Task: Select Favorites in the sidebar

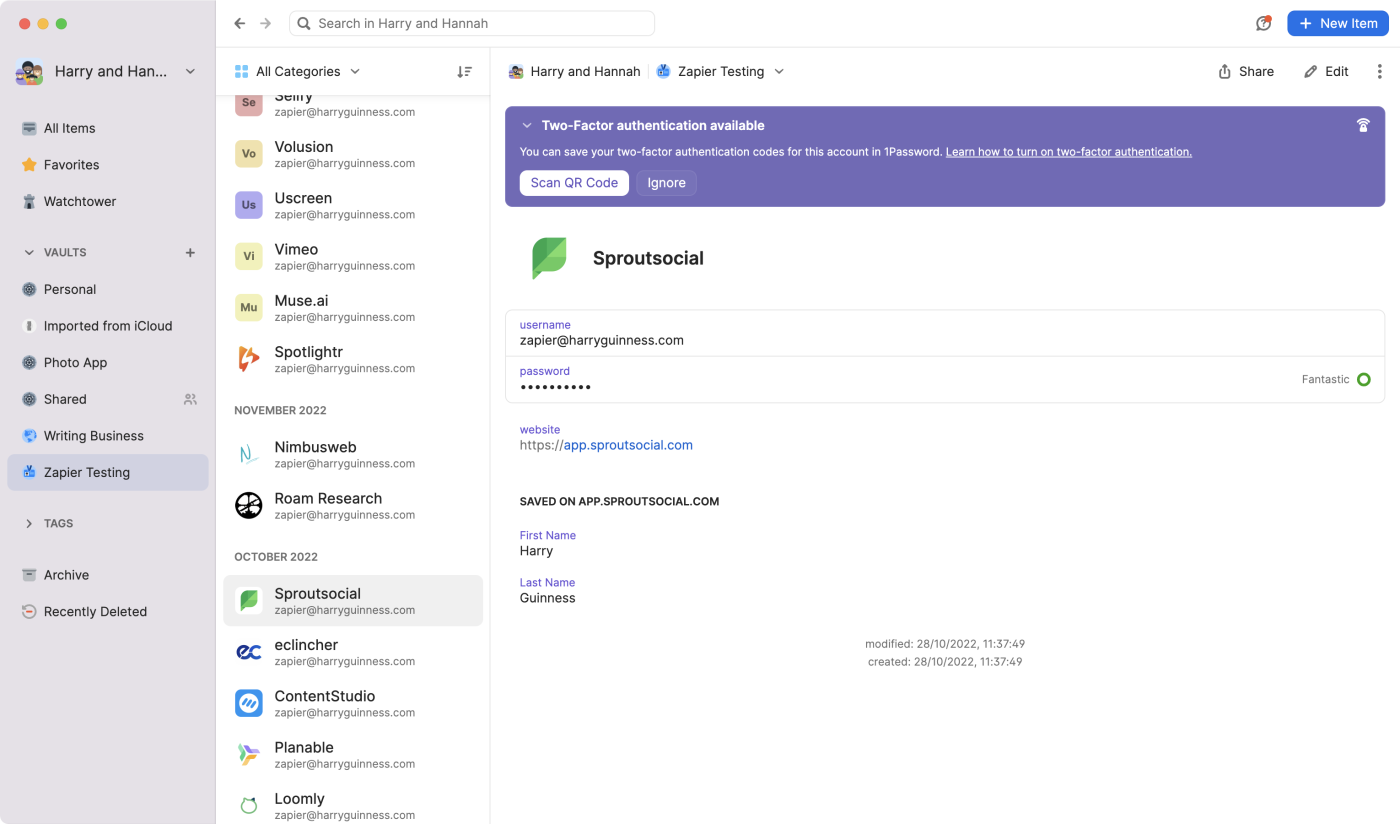Action: [71, 165]
